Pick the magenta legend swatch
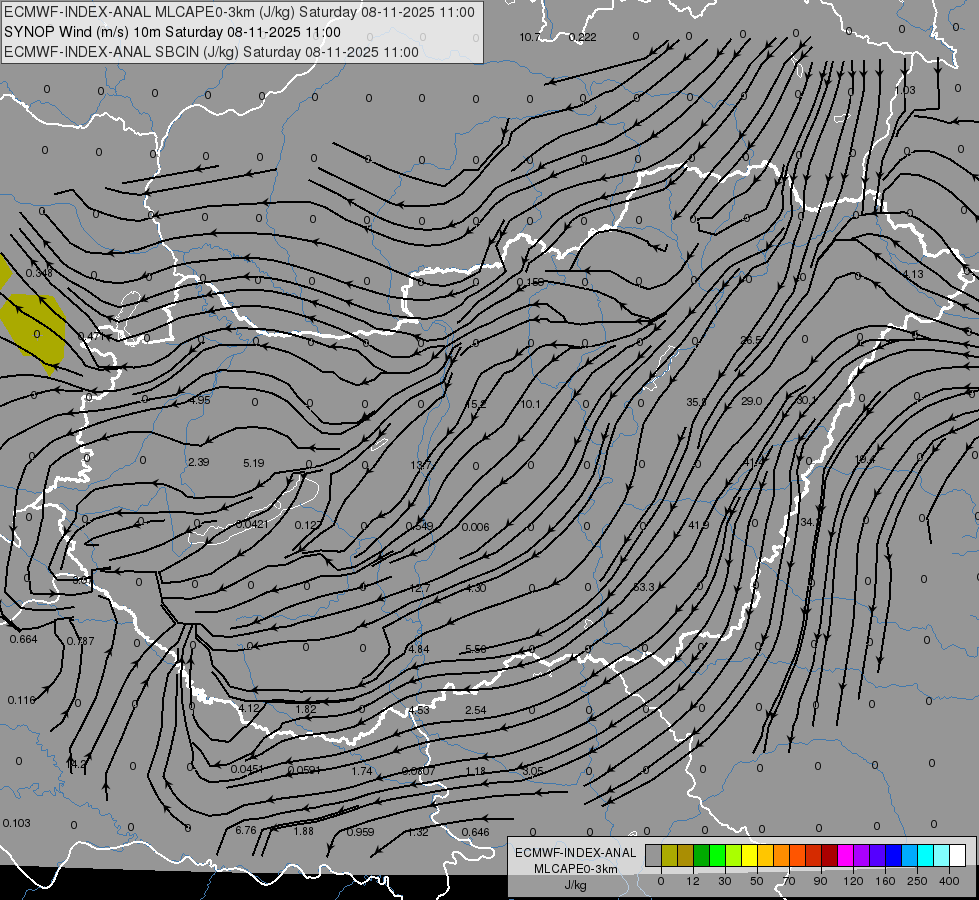The height and width of the screenshot is (900, 979). [846, 855]
